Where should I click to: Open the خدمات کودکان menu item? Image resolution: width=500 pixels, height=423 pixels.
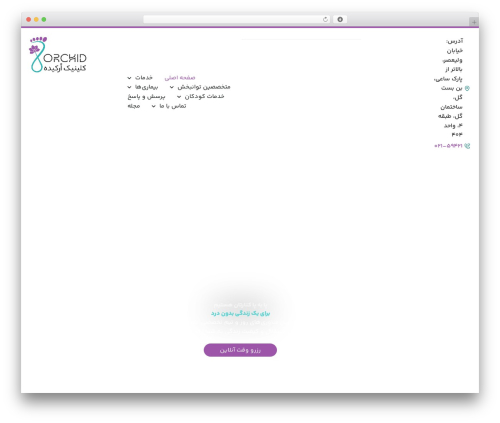coord(204,96)
